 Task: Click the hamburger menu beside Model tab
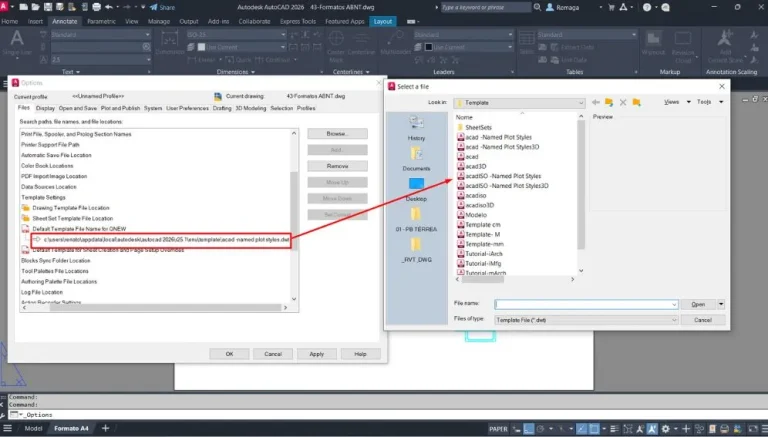pyautogui.click(x=7, y=428)
